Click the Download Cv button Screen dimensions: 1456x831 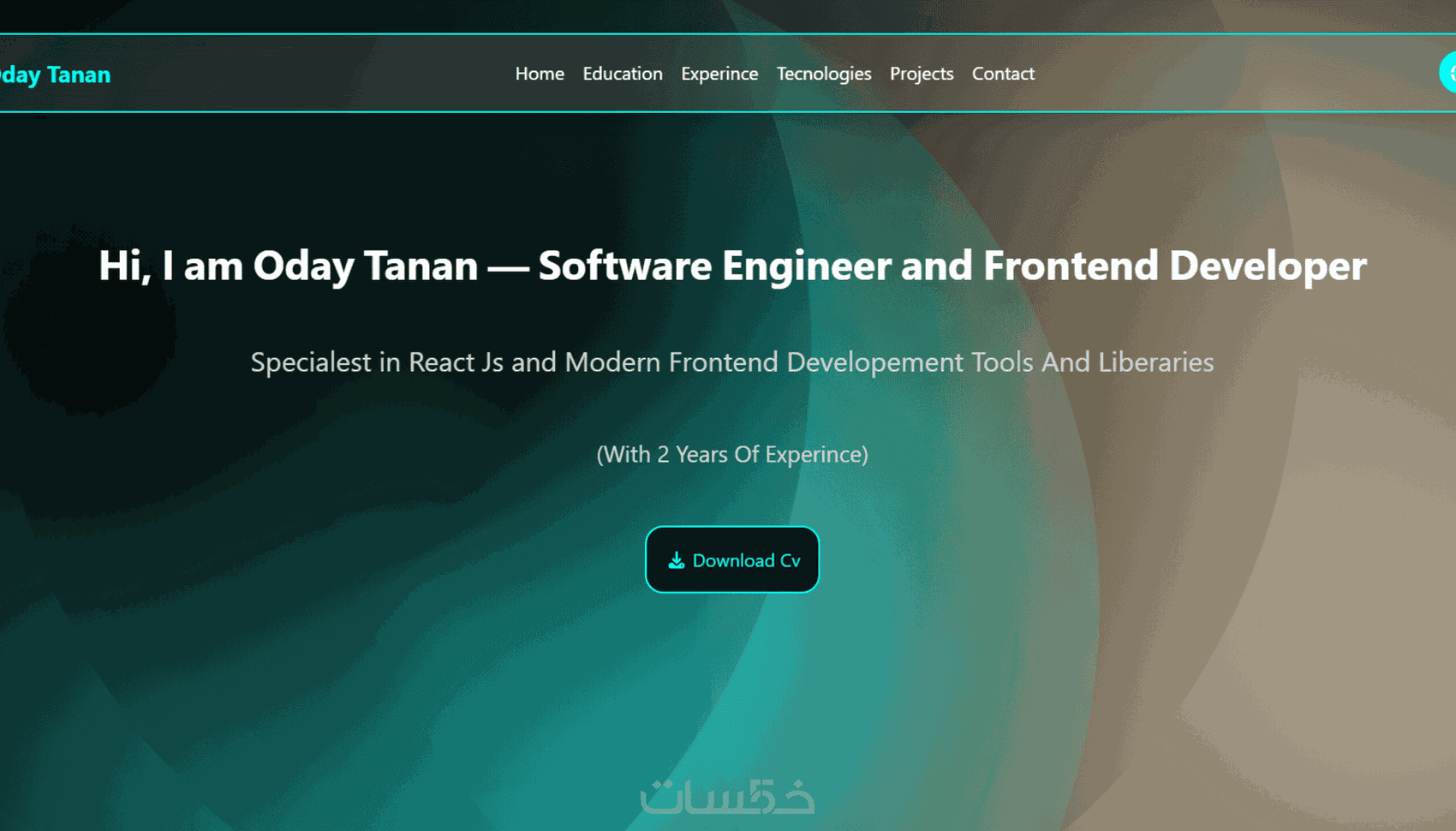coord(732,559)
